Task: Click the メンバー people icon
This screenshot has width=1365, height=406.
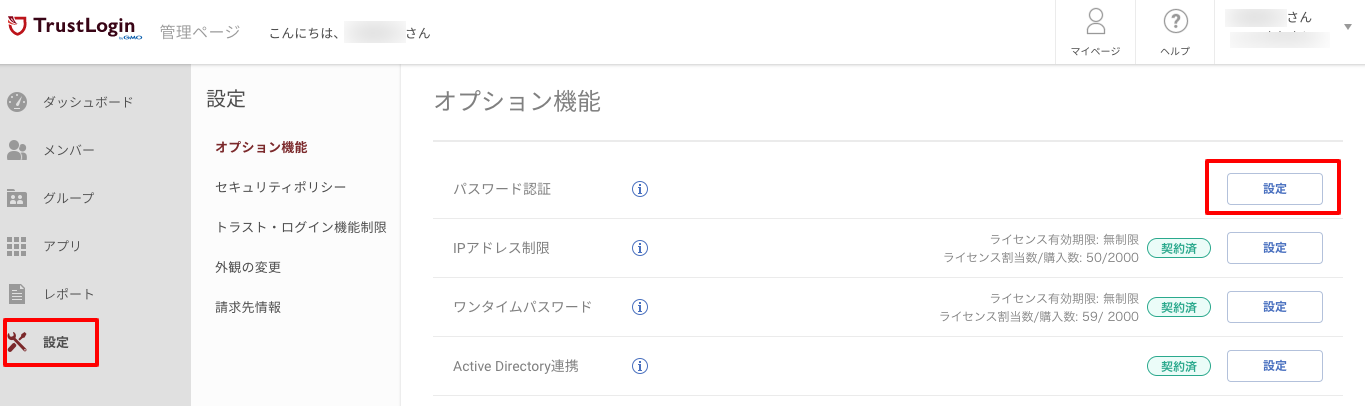Action: (x=17, y=150)
